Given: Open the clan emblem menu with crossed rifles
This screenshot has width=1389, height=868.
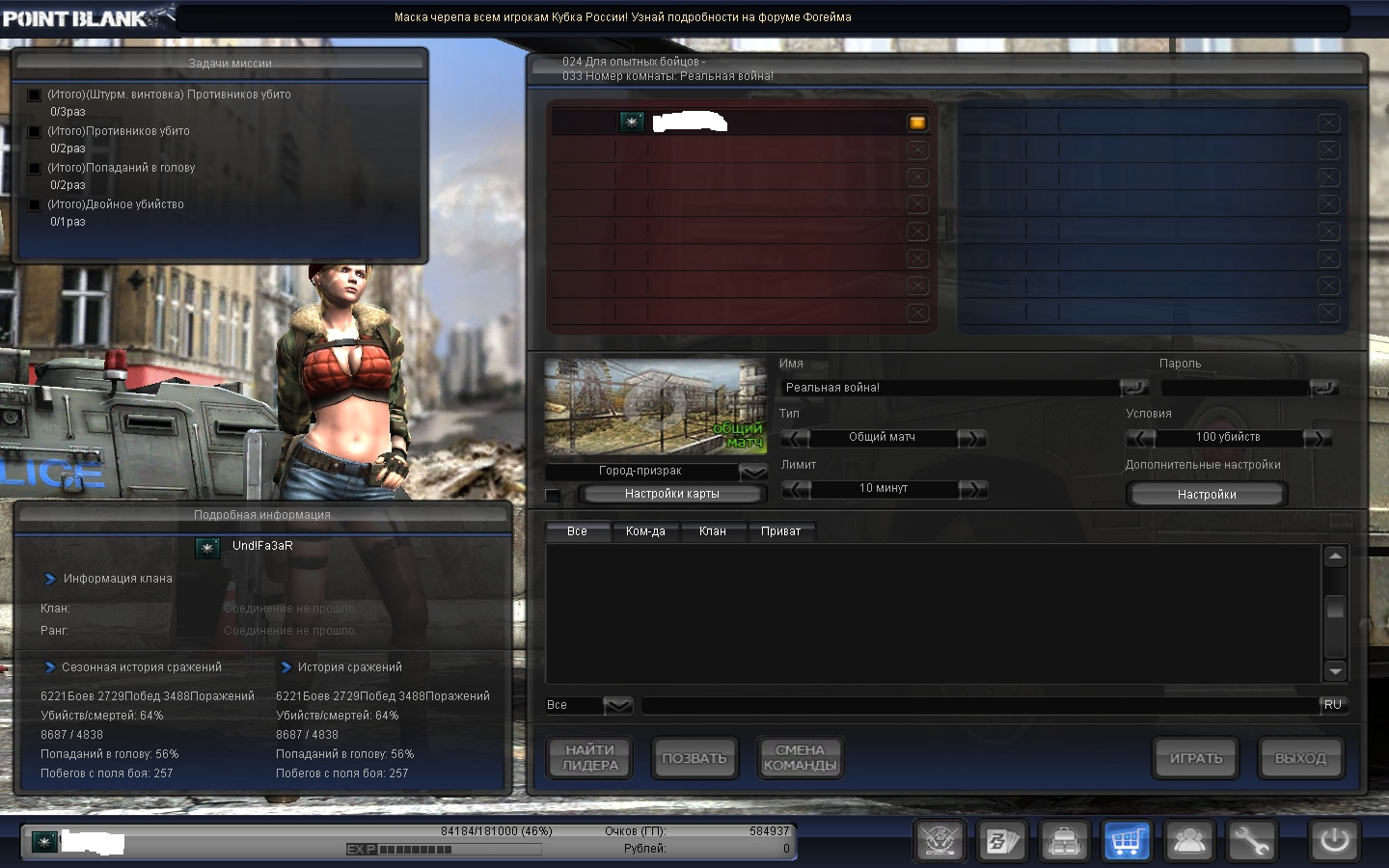Looking at the screenshot, I should coord(940,841).
